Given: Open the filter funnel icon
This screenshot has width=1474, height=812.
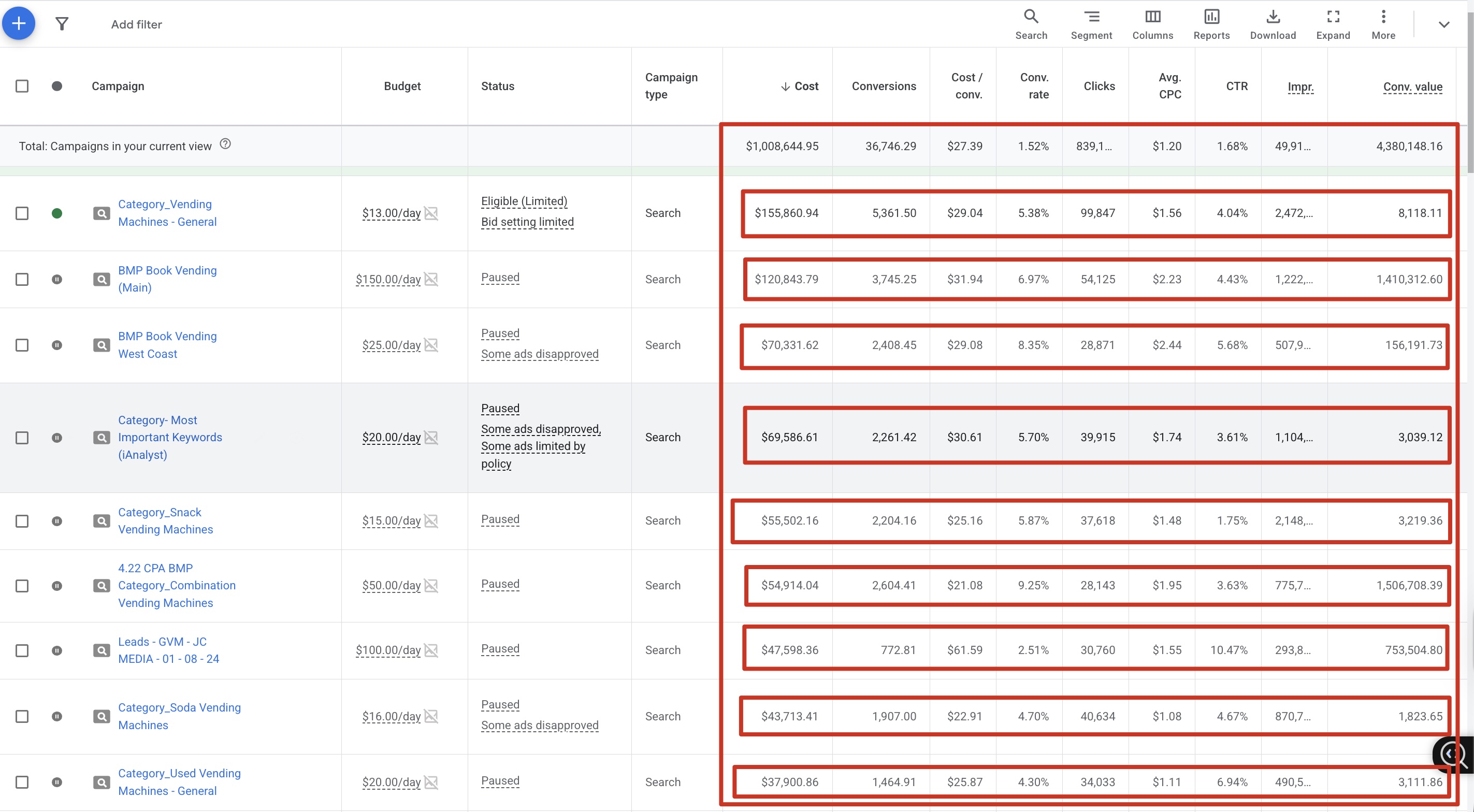Looking at the screenshot, I should point(62,23).
